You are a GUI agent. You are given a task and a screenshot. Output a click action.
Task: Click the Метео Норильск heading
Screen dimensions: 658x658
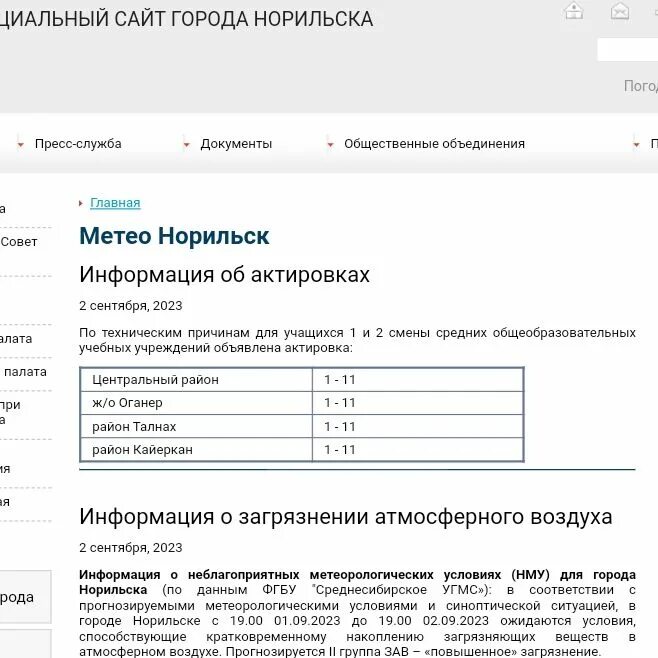coord(174,236)
